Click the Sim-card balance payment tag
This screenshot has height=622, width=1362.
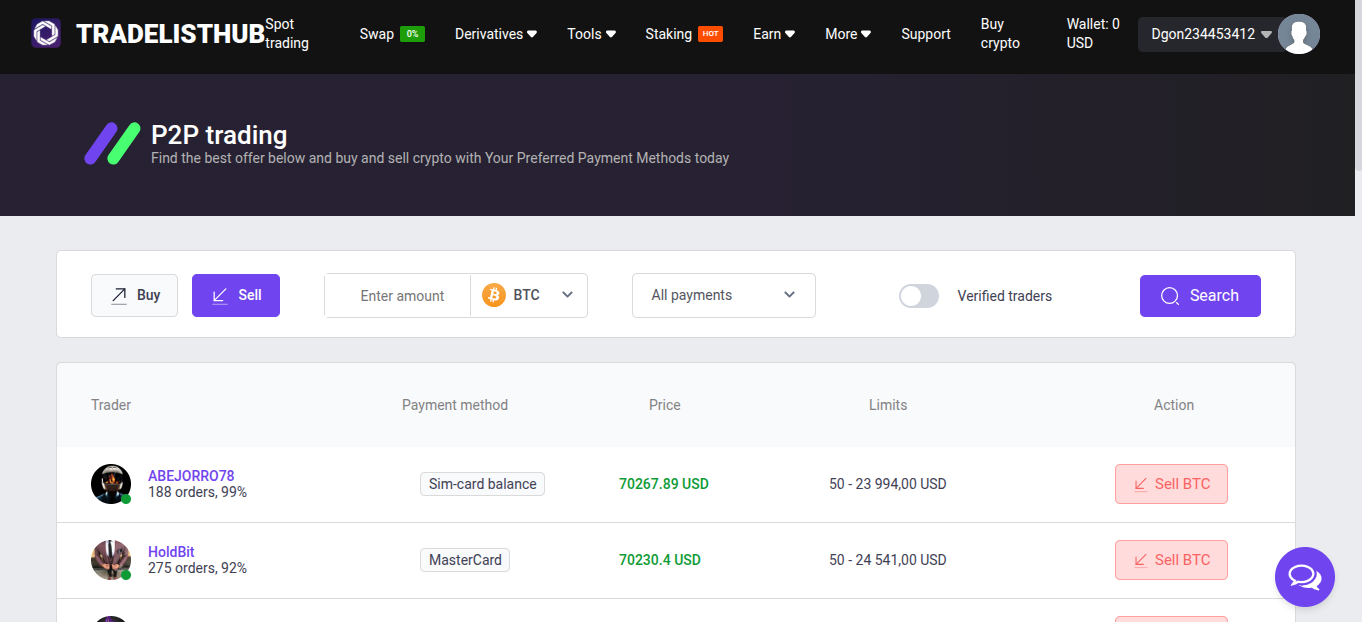(482, 484)
